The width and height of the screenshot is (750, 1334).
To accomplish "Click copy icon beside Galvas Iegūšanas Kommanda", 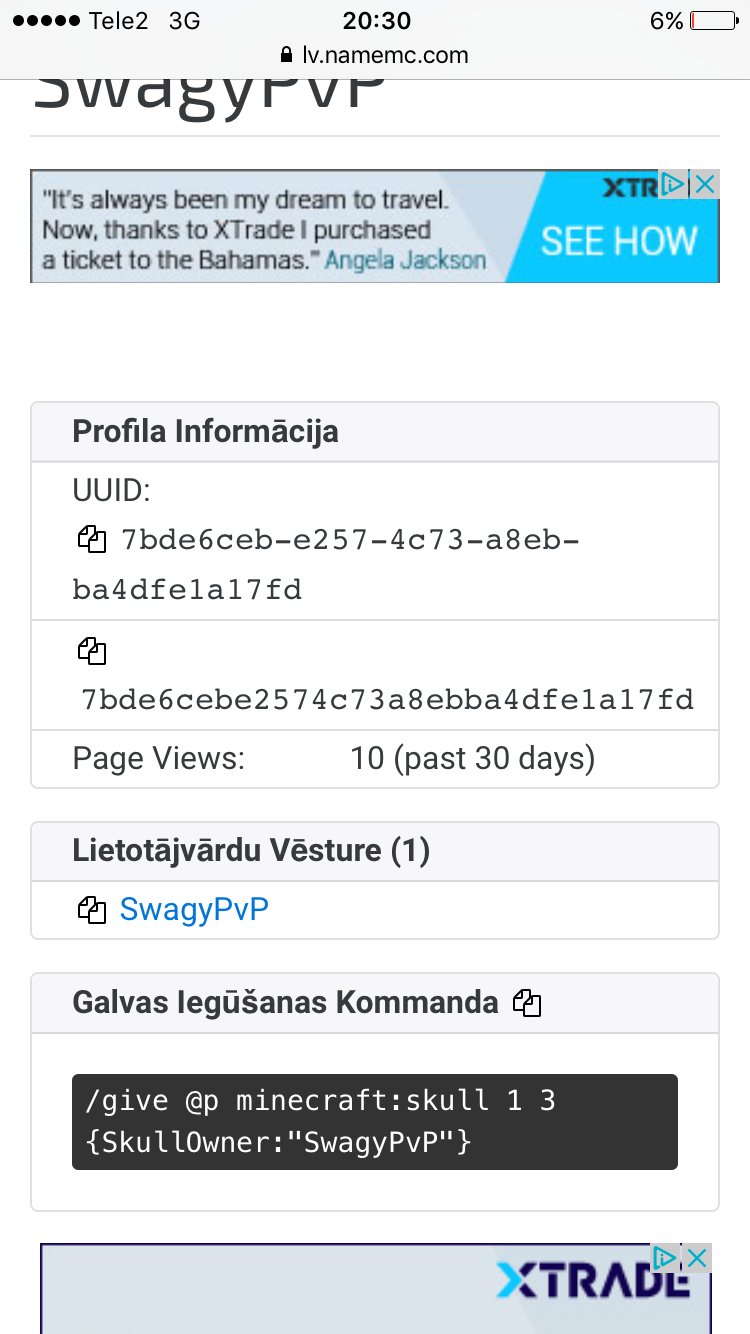I will pos(527,1003).
